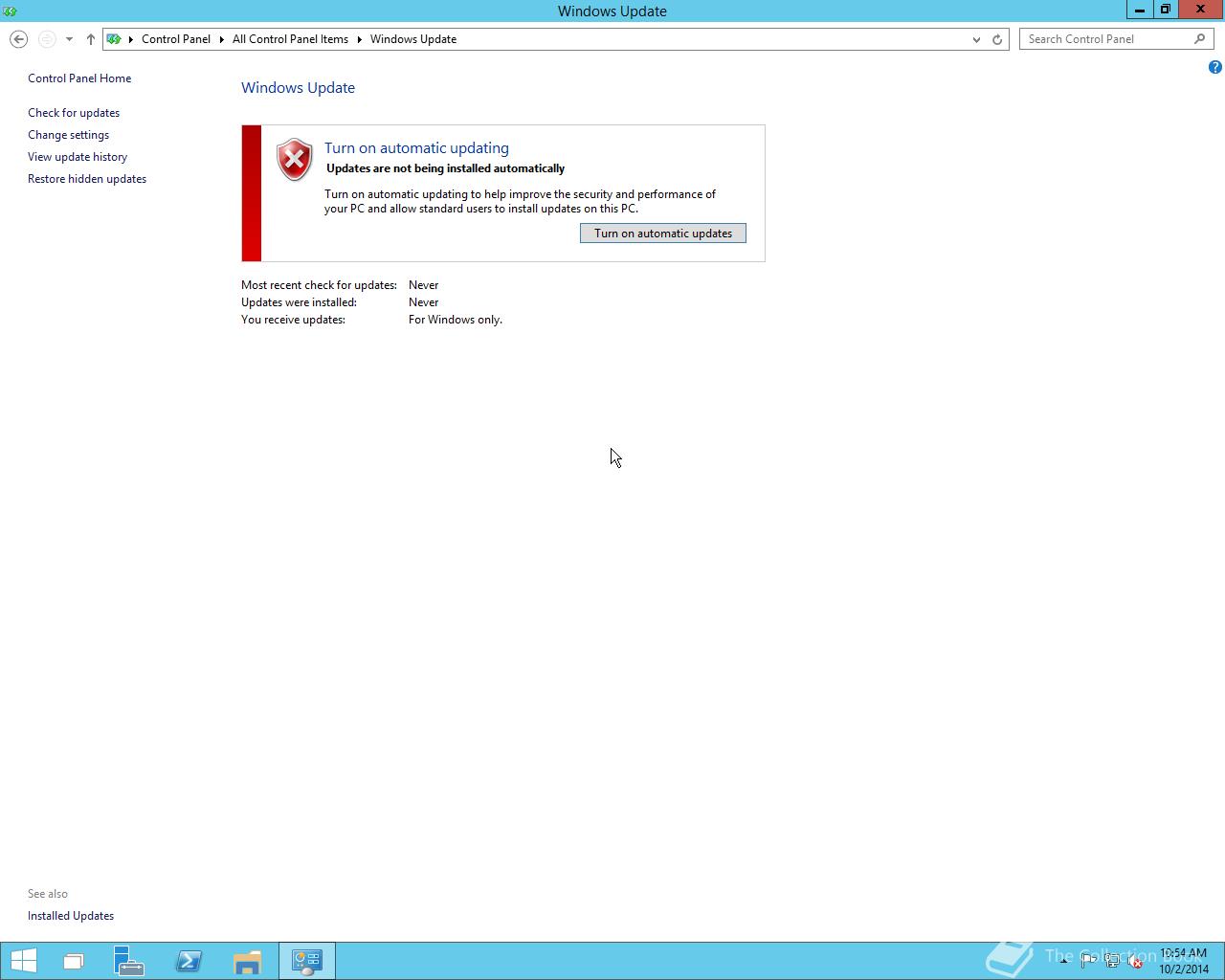
Task: Click the red shield error icon
Action: pos(295,160)
